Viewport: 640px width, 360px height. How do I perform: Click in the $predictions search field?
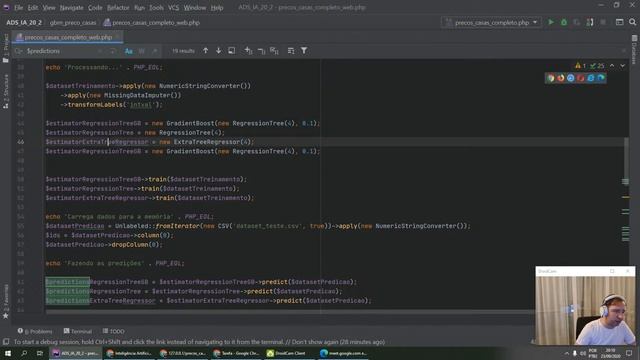pos(61,51)
